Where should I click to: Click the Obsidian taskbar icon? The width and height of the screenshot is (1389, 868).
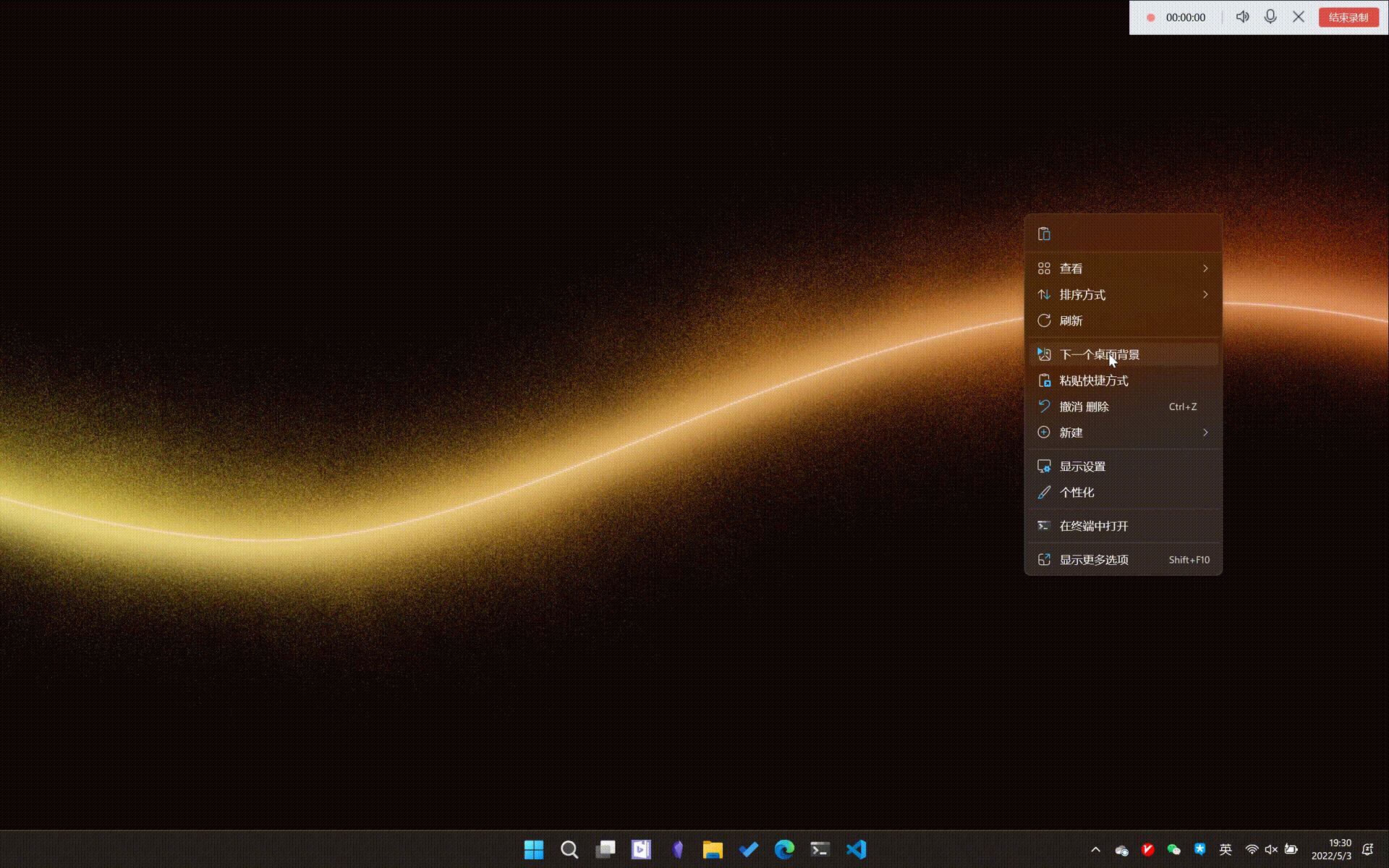[677, 849]
